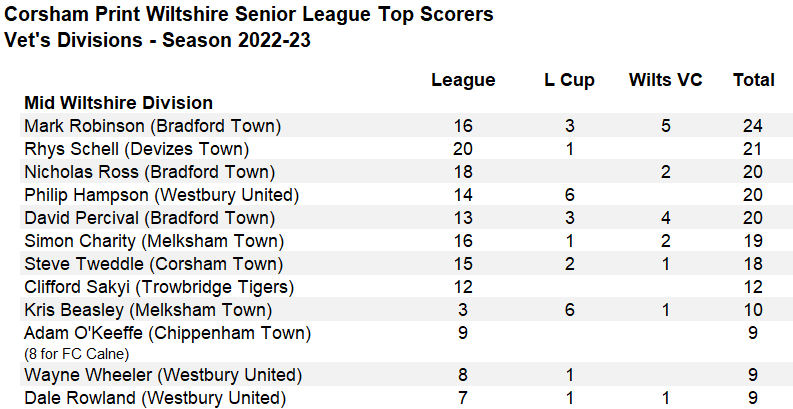Click Adam O'Keeffe (Chippenham Town) entry
Screen dimensions: 793x409
tap(167, 333)
